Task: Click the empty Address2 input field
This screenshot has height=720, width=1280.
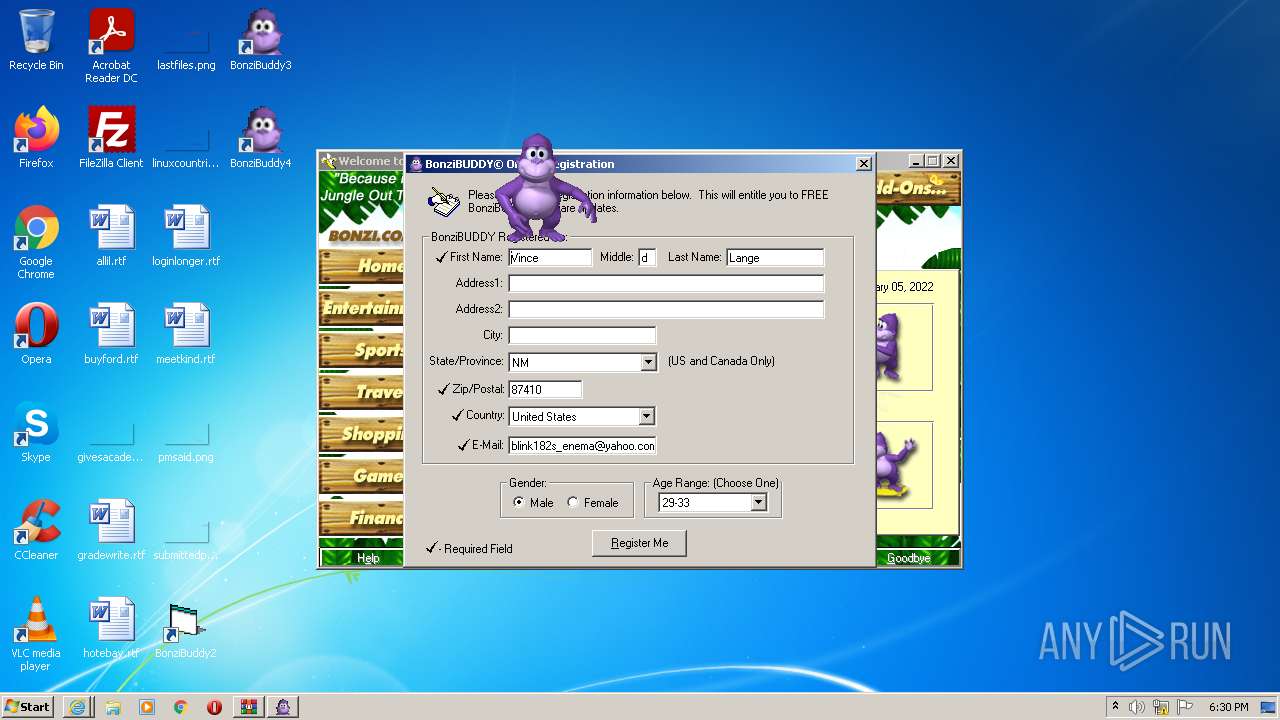Action: (x=666, y=310)
